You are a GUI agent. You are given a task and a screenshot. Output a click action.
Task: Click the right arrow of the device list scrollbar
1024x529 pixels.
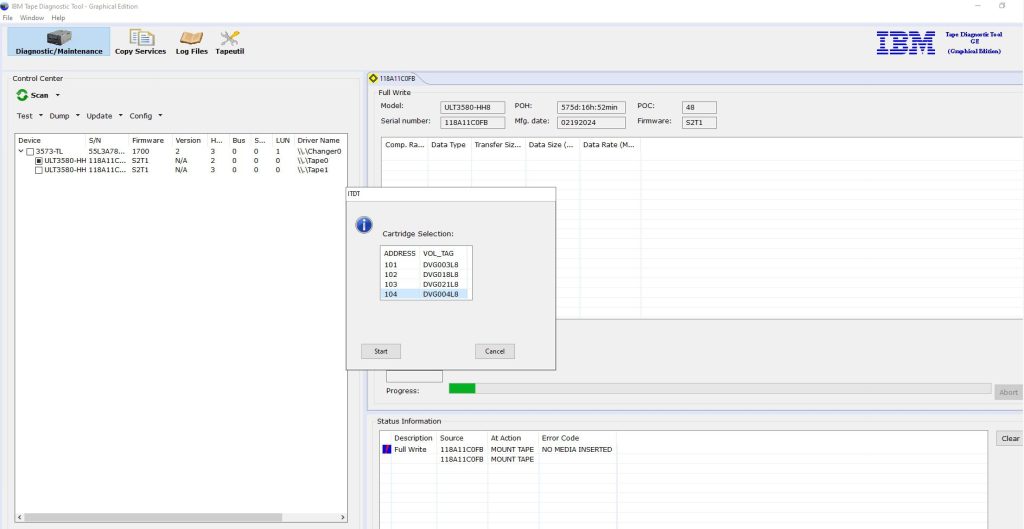click(343, 517)
